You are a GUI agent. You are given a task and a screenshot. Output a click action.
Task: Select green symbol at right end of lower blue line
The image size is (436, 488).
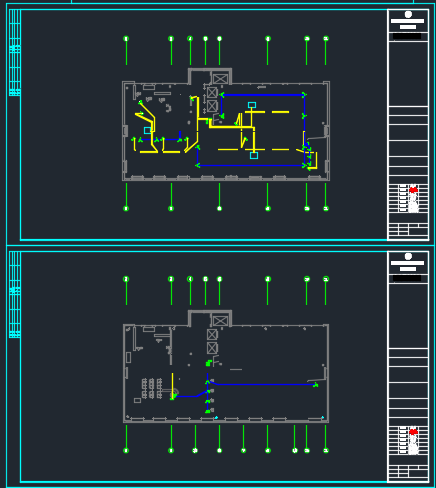[315, 385]
